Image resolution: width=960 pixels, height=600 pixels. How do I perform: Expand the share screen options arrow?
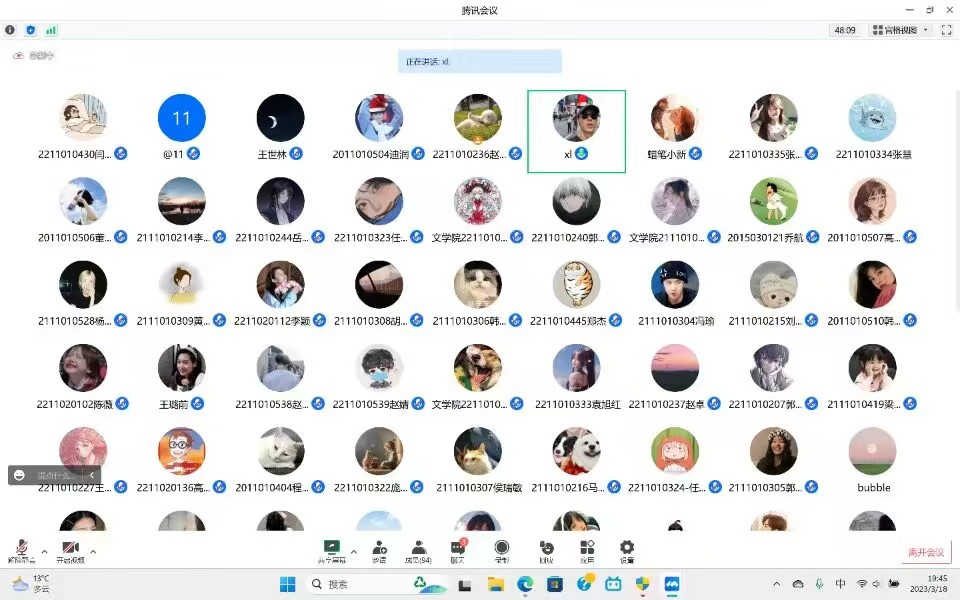pos(353,551)
